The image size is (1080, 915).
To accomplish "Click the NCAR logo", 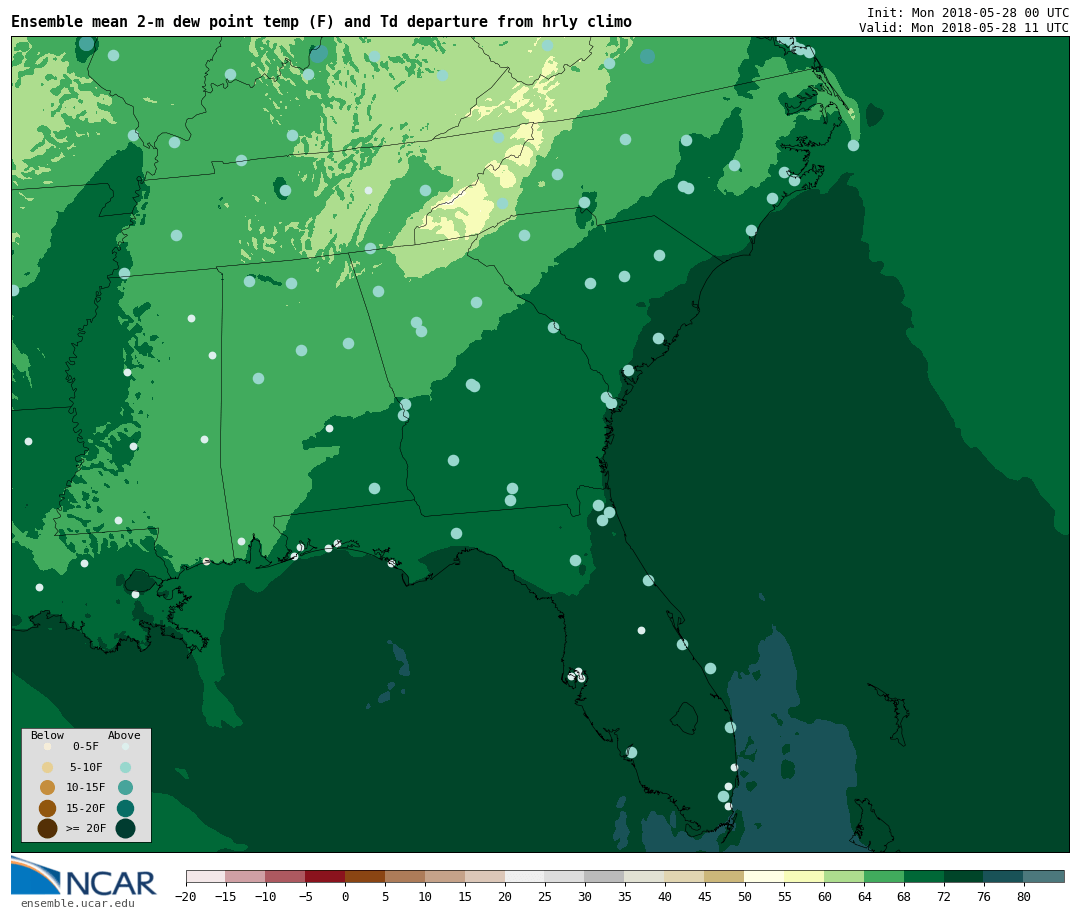I will pyautogui.click(x=83, y=876).
